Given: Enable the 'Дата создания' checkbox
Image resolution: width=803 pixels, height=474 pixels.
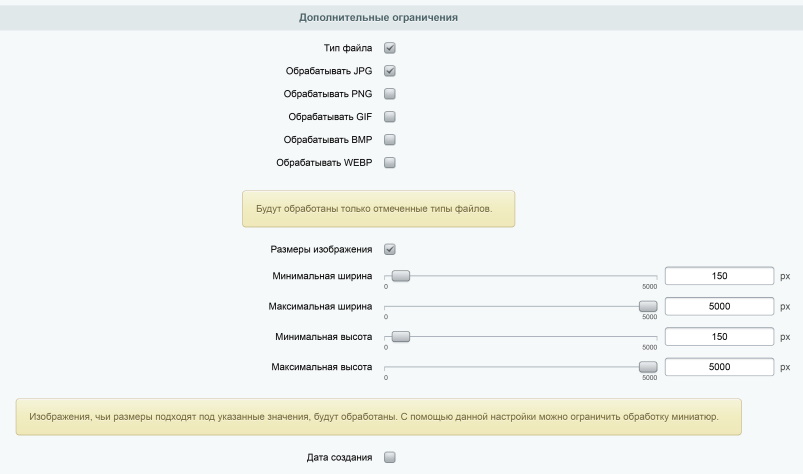Looking at the screenshot, I should coord(390,458).
